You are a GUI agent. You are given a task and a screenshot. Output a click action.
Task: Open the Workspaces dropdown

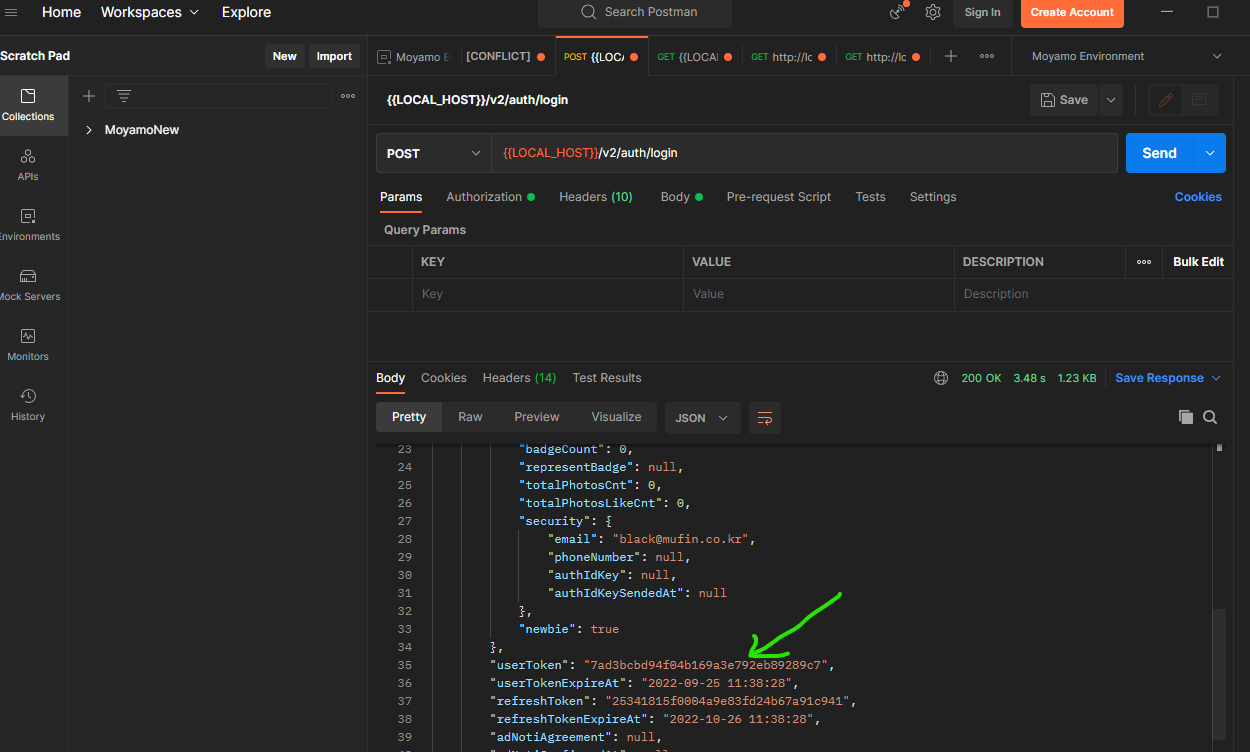point(150,12)
